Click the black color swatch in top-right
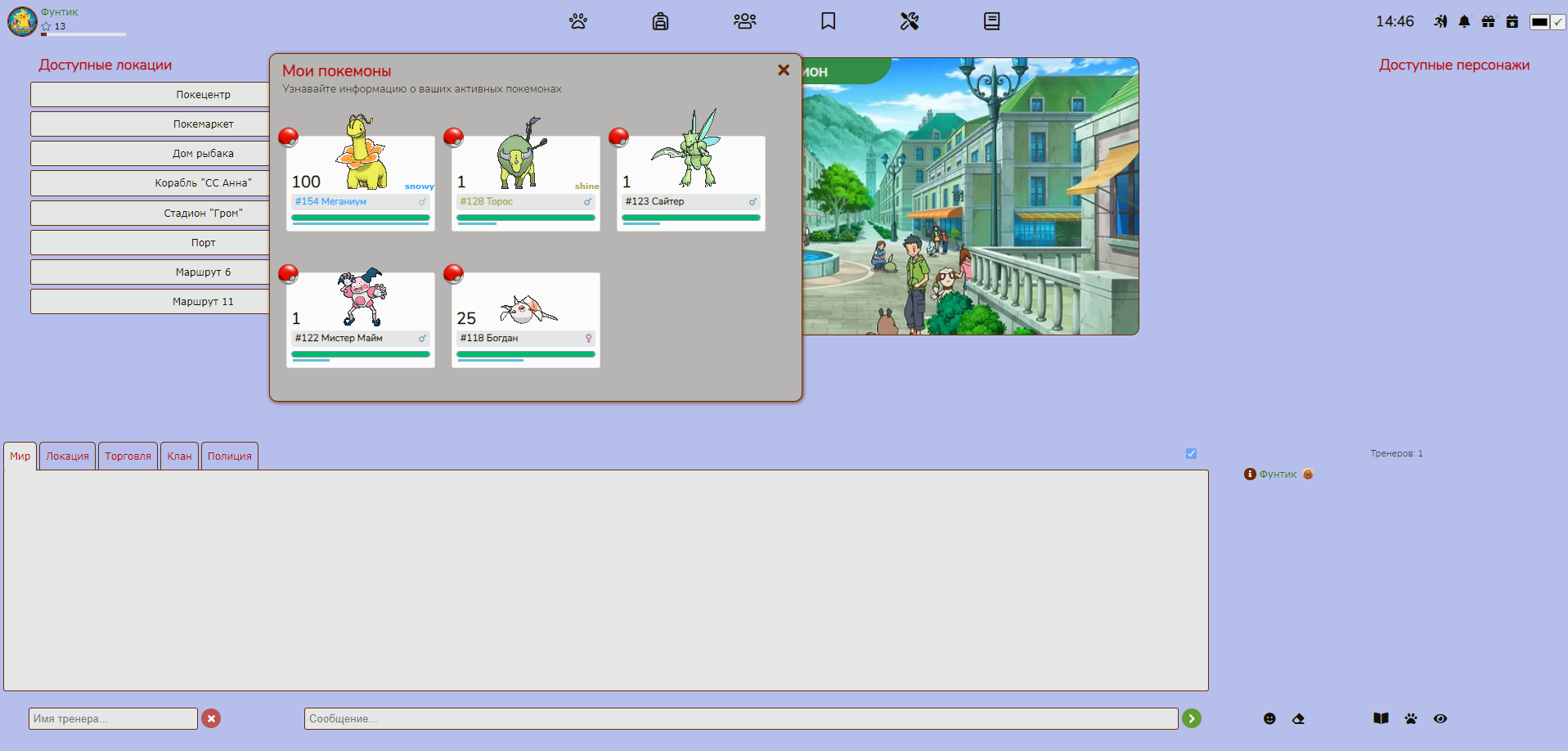1568x751 pixels. [1539, 22]
